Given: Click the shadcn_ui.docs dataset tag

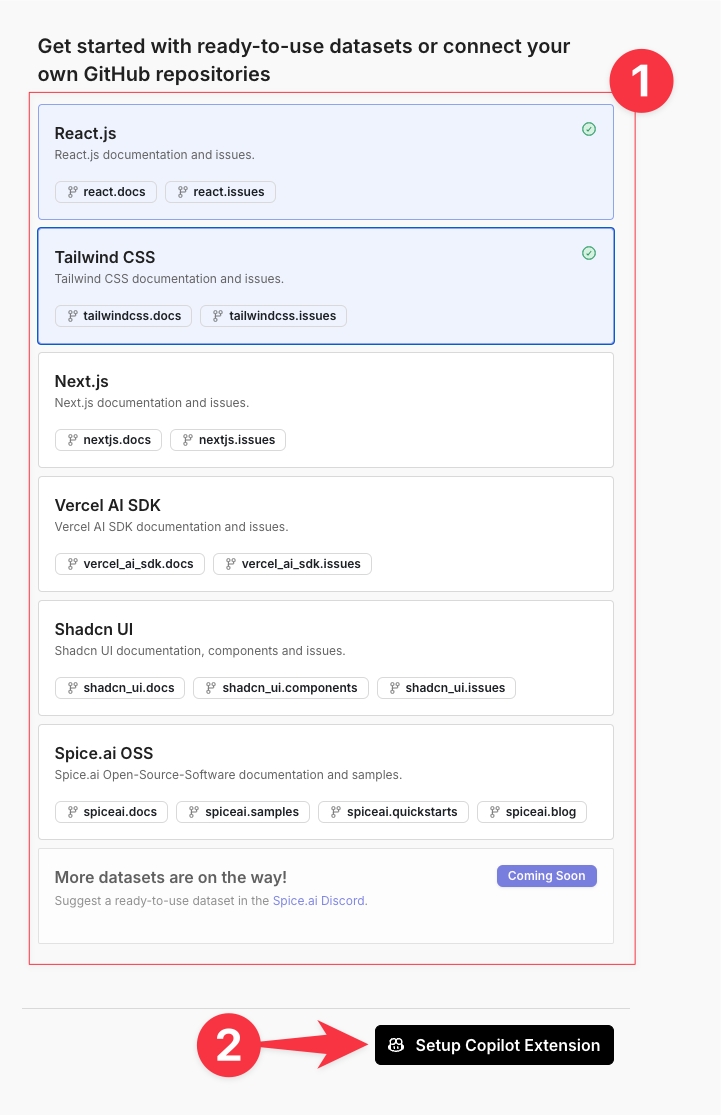Looking at the screenshot, I should (120, 688).
